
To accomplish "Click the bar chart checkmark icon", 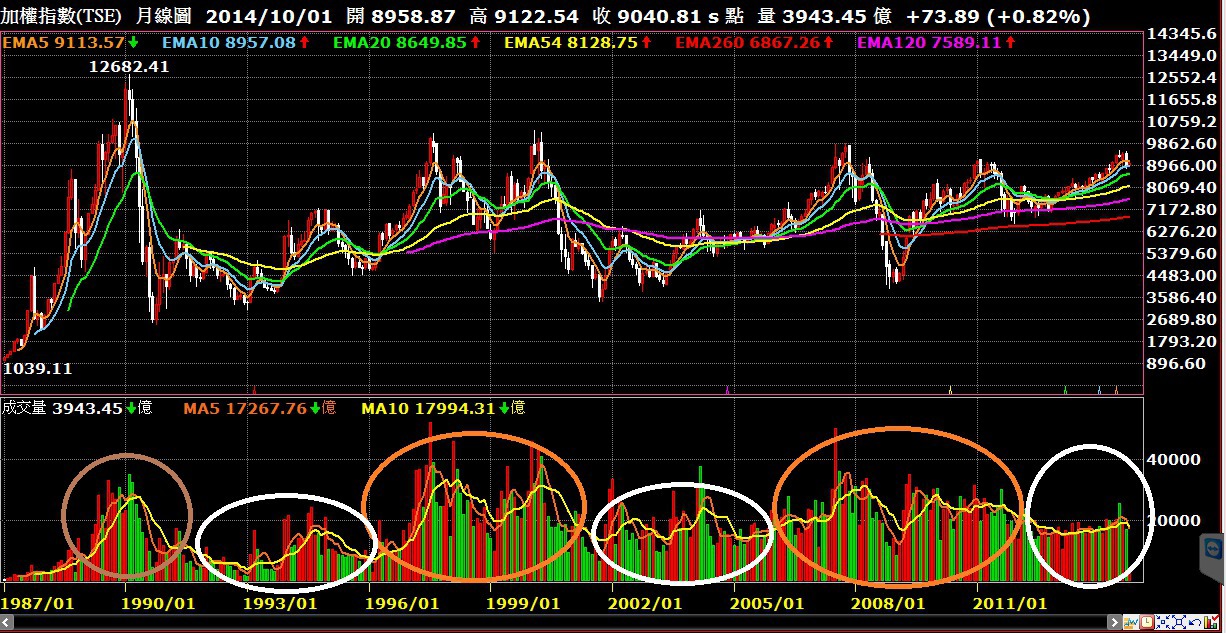I will point(1211,622).
